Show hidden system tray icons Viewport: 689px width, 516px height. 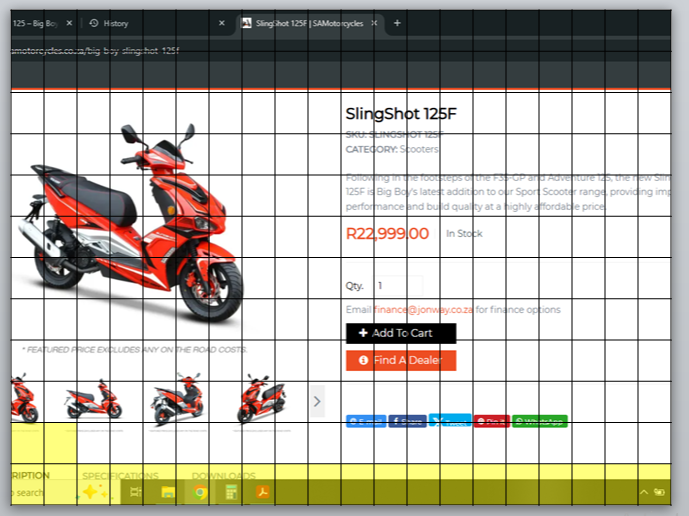(643, 492)
